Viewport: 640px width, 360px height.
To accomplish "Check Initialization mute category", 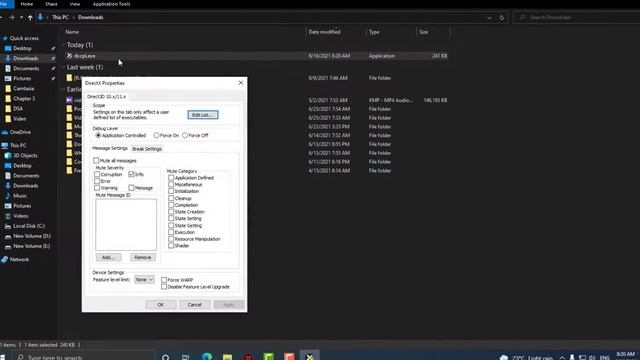I will pos(171,191).
